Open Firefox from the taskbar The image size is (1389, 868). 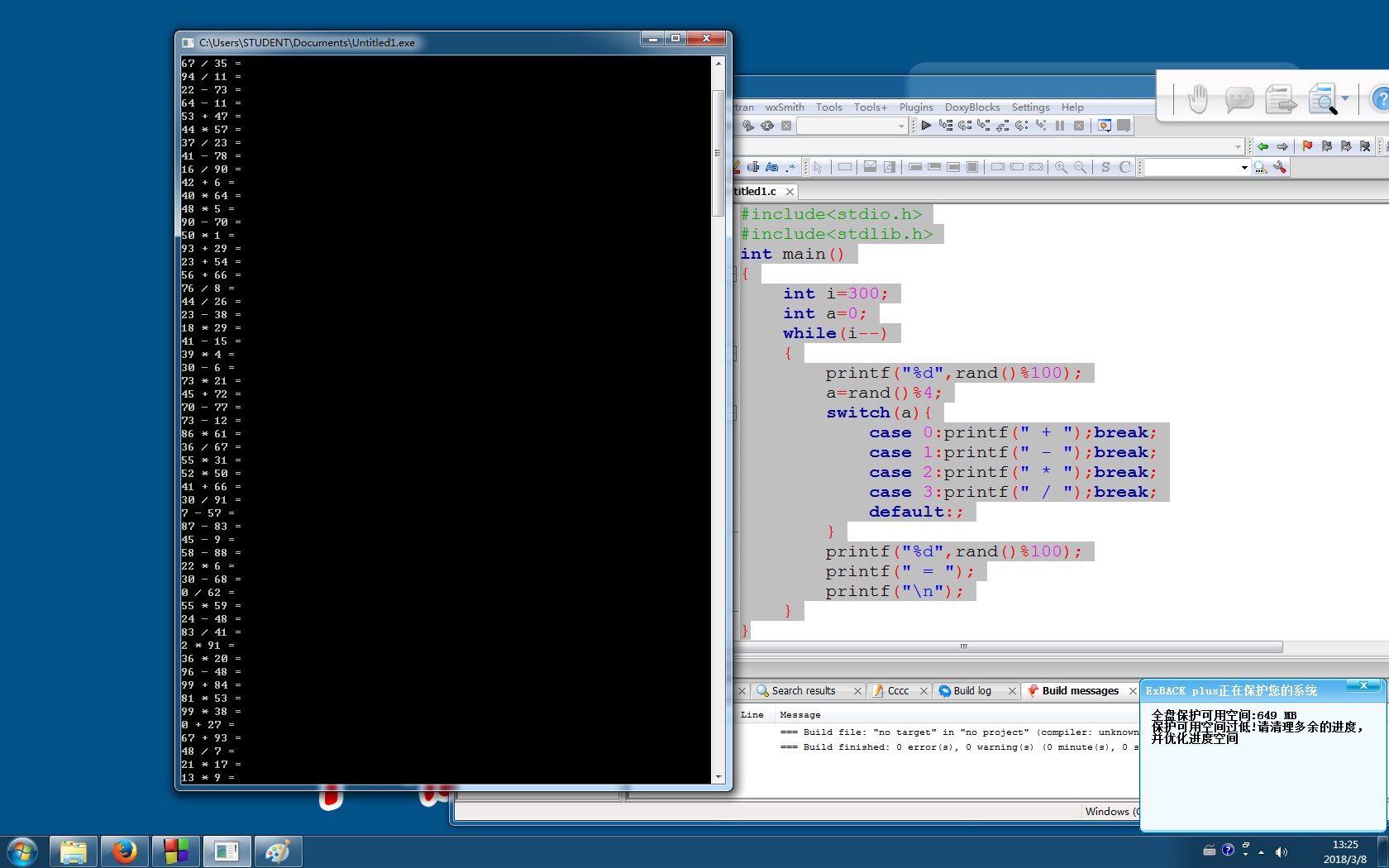pyautogui.click(x=125, y=851)
